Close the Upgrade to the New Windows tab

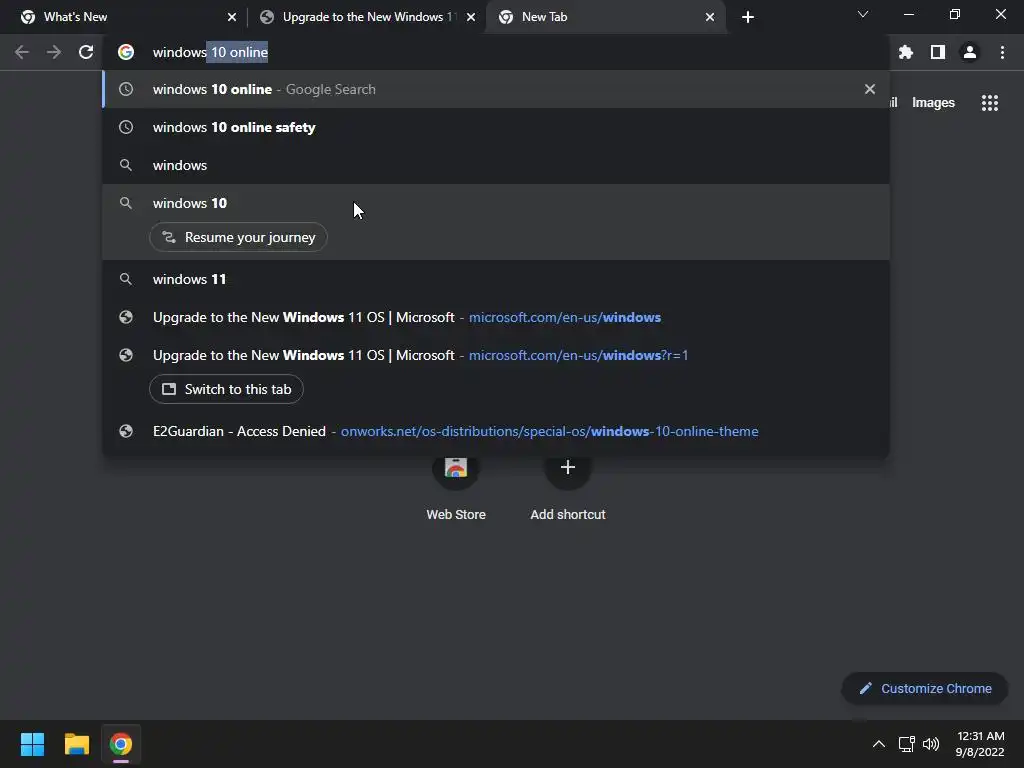(x=471, y=17)
